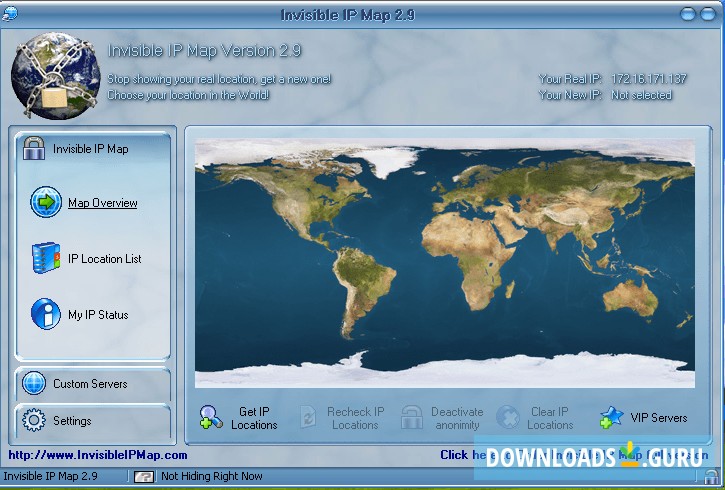Click the padlock icon in status bar corner
Image resolution: width=725 pixels, height=490 pixels.
coord(711,476)
